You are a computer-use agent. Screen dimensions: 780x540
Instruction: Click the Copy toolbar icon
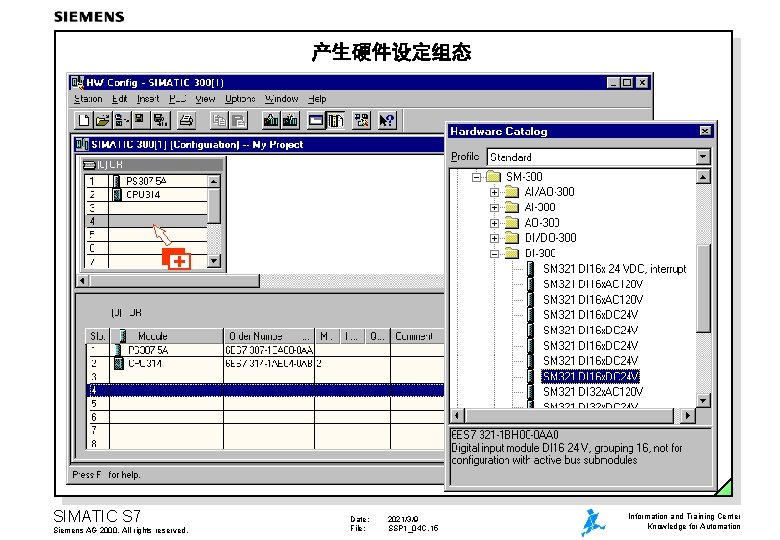tap(218, 120)
